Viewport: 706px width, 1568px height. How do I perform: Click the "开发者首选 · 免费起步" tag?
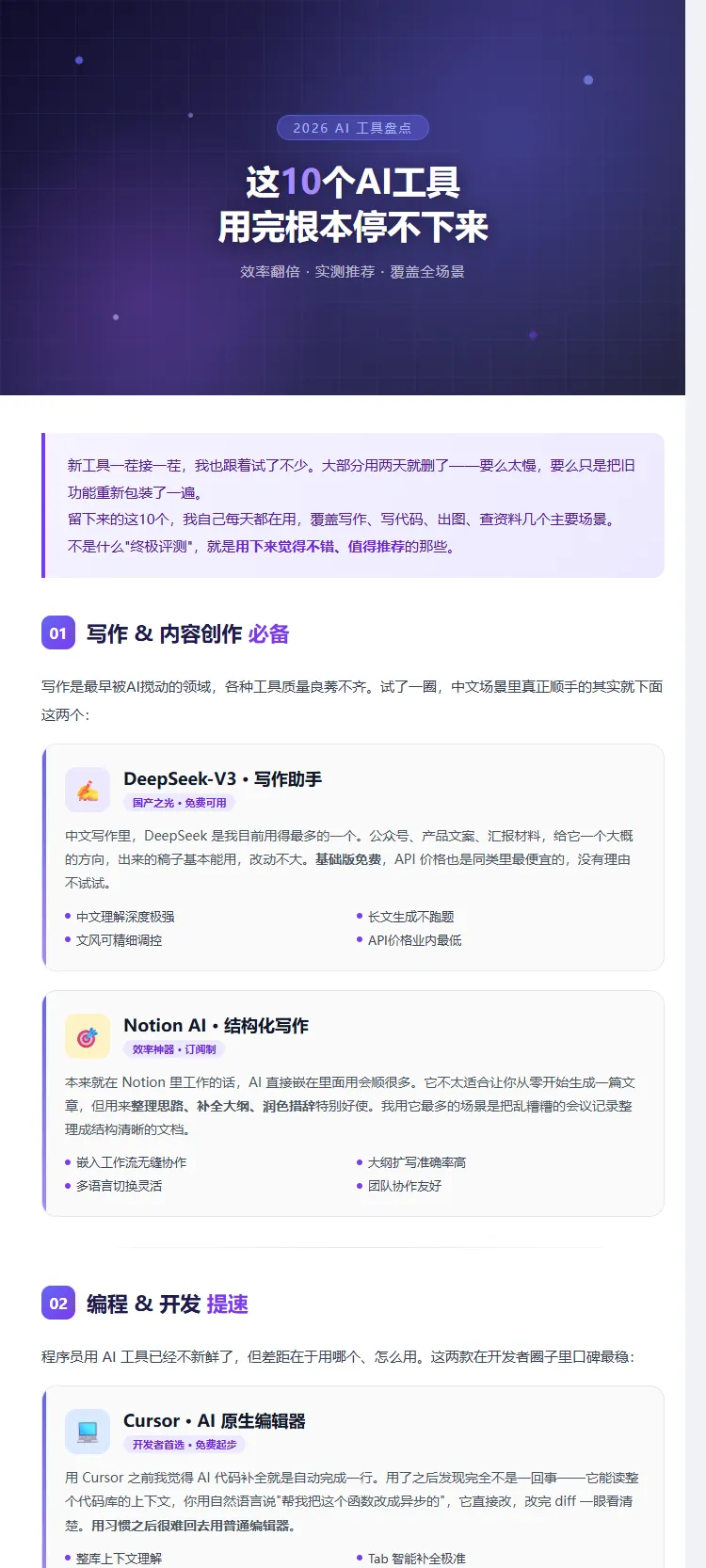(185, 1445)
